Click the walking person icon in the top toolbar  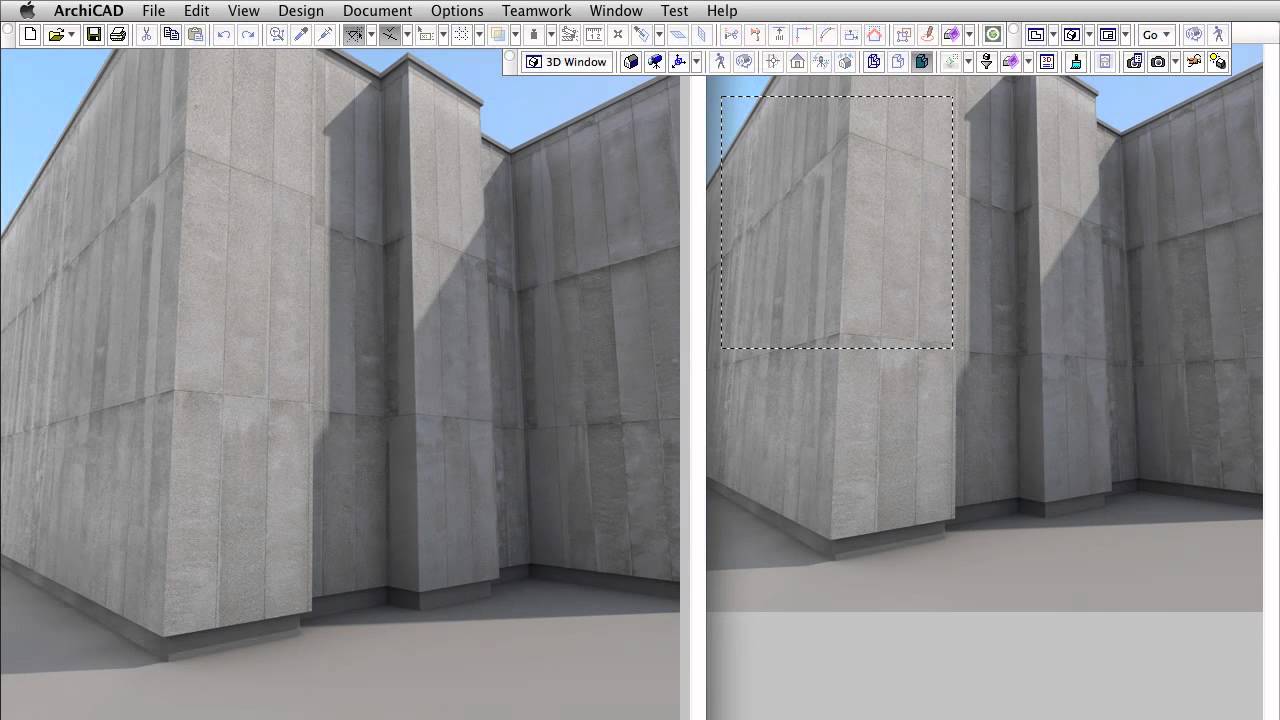point(1218,35)
